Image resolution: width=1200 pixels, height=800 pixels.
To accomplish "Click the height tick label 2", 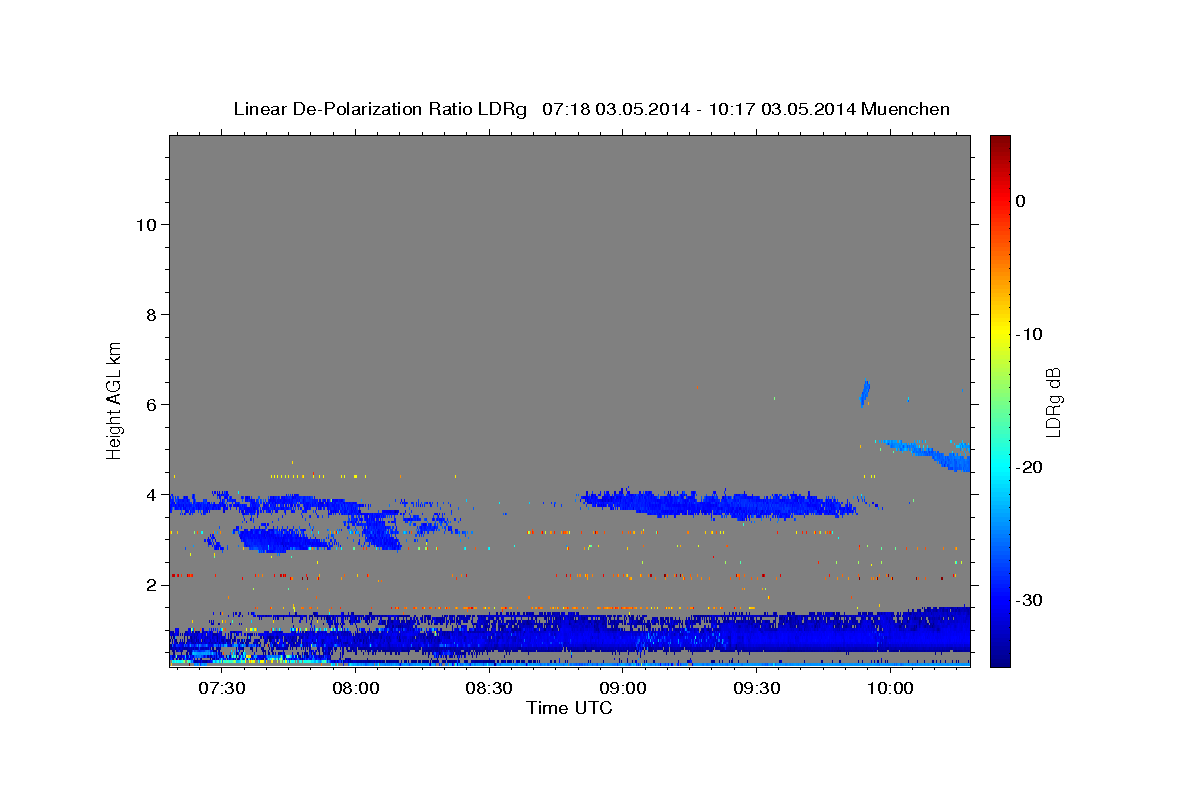I will 151,585.
